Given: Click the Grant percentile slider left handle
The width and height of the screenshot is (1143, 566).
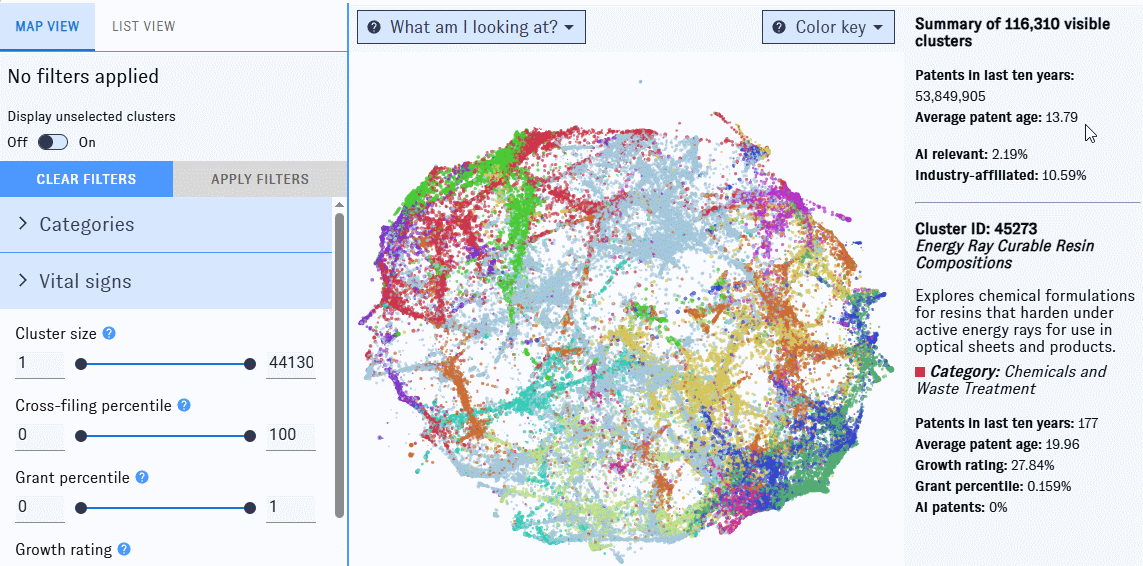Looking at the screenshot, I should click(x=81, y=508).
